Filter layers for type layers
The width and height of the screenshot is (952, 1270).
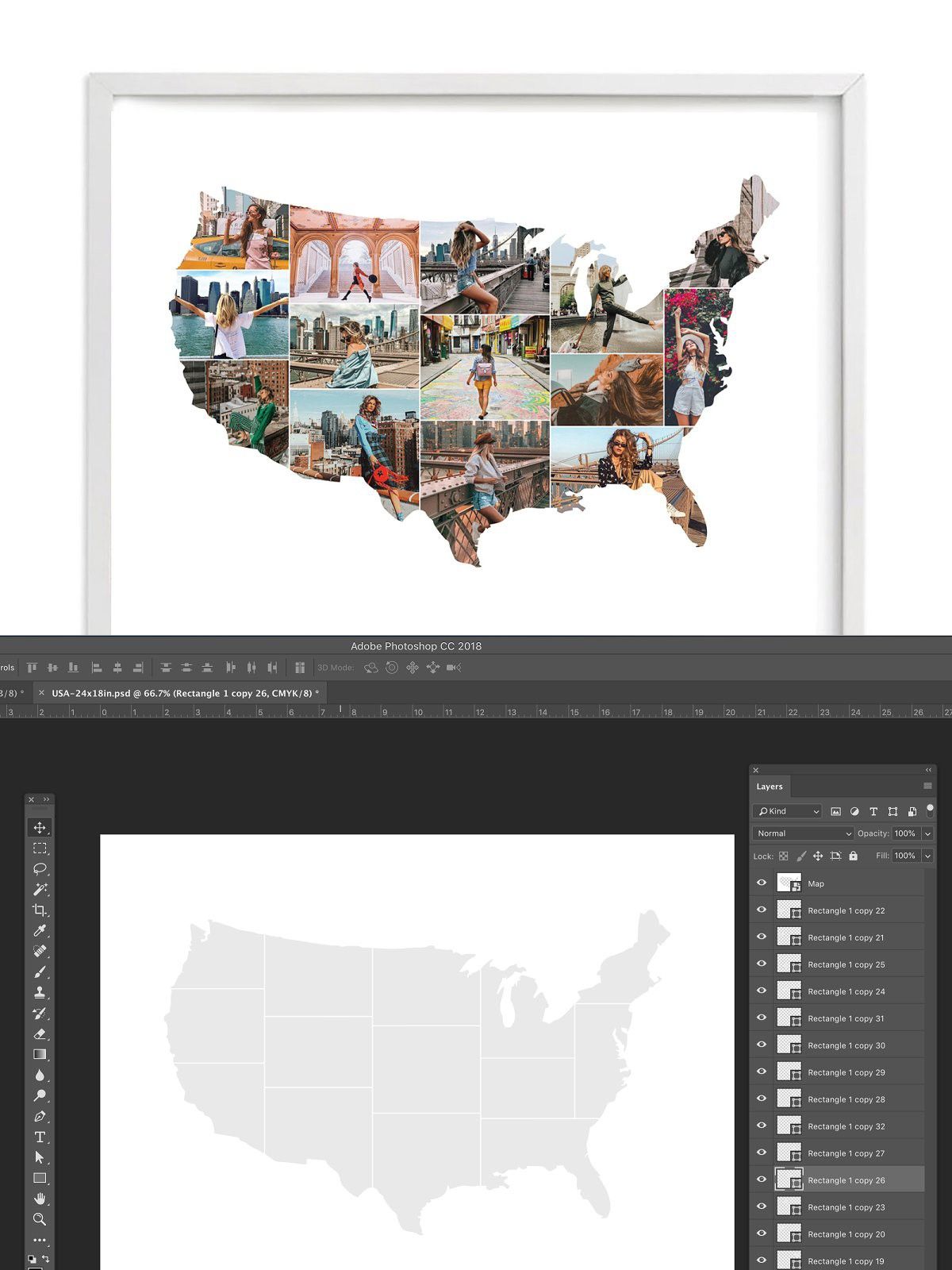click(873, 811)
